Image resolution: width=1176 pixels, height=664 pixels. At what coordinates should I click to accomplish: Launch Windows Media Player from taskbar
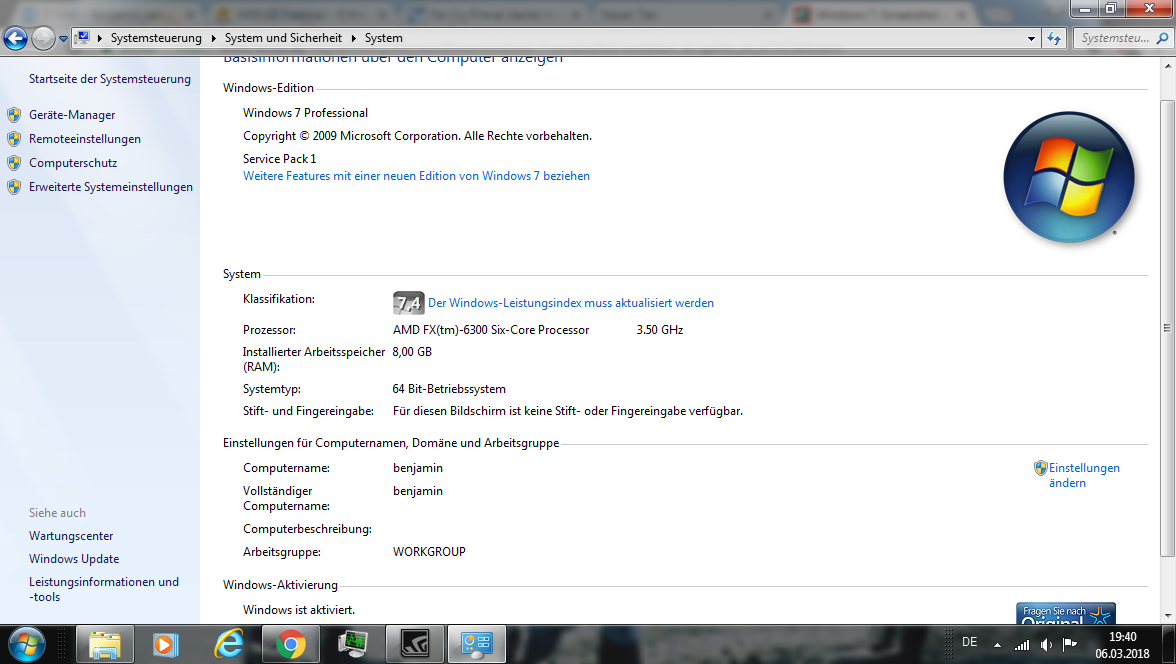pyautogui.click(x=166, y=644)
